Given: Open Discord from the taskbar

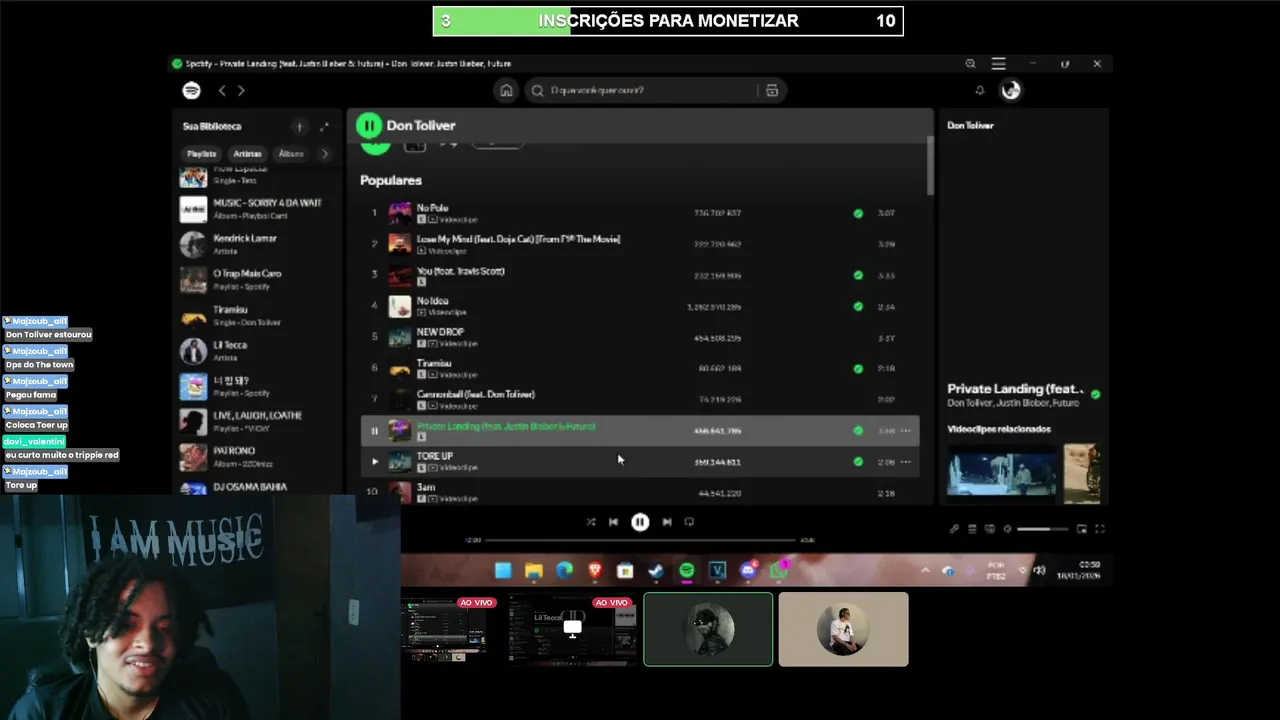Looking at the screenshot, I should click(748, 571).
